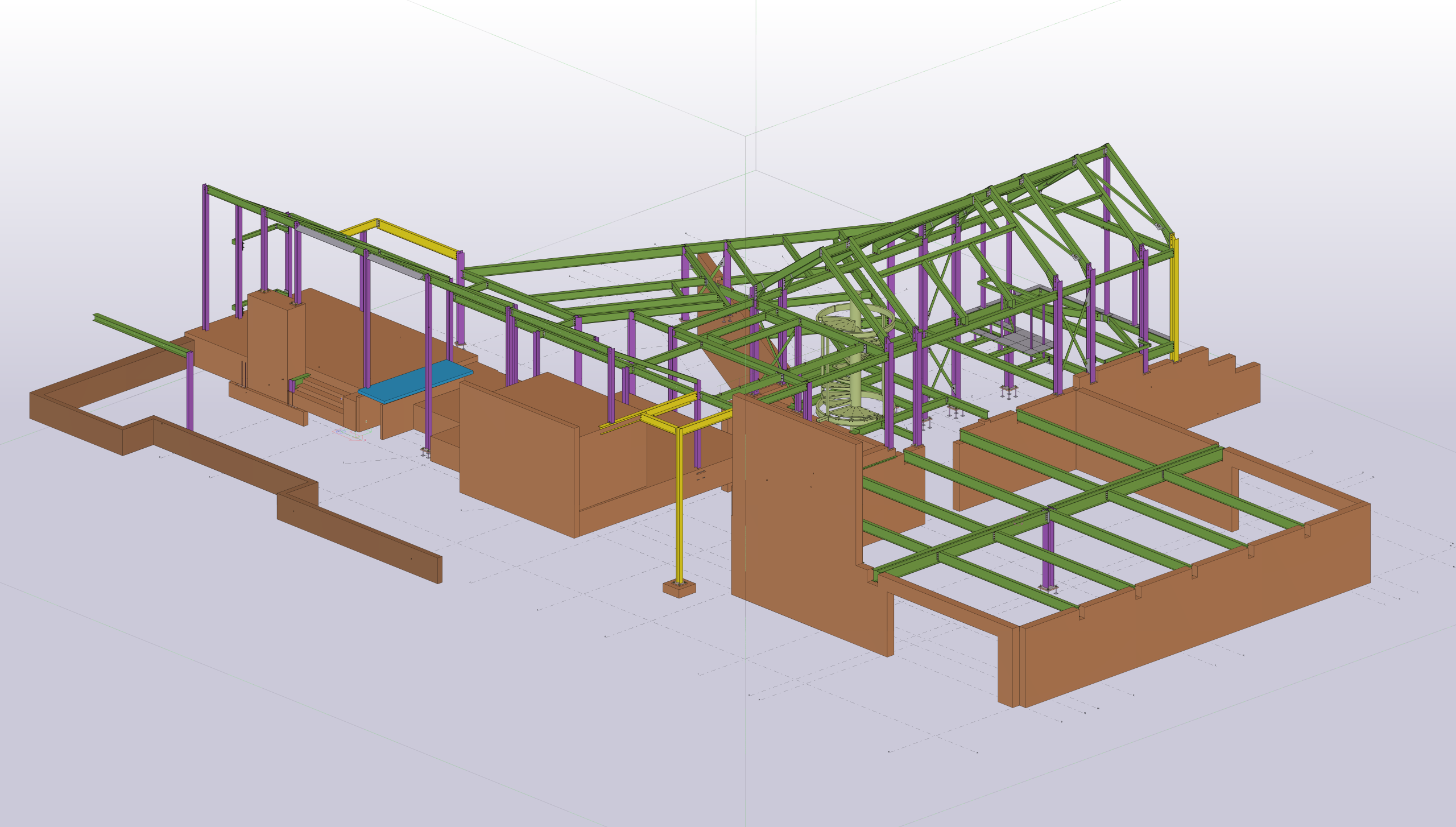The height and width of the screenshot is (827, 1456).
Task: Select the square concrete pad under yellow column
Action: pos(679,590)
